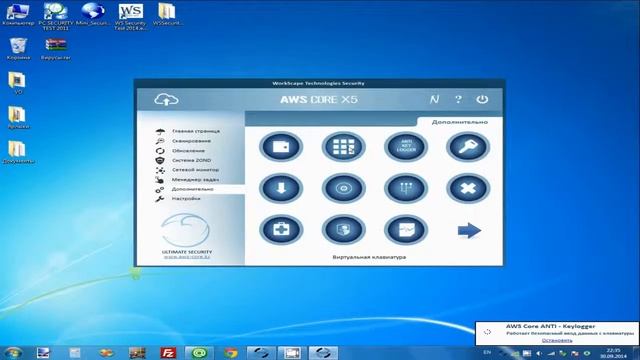640x360 pixels.
Task: Open the Anti Key Logger round button
Action: point(406,147)
